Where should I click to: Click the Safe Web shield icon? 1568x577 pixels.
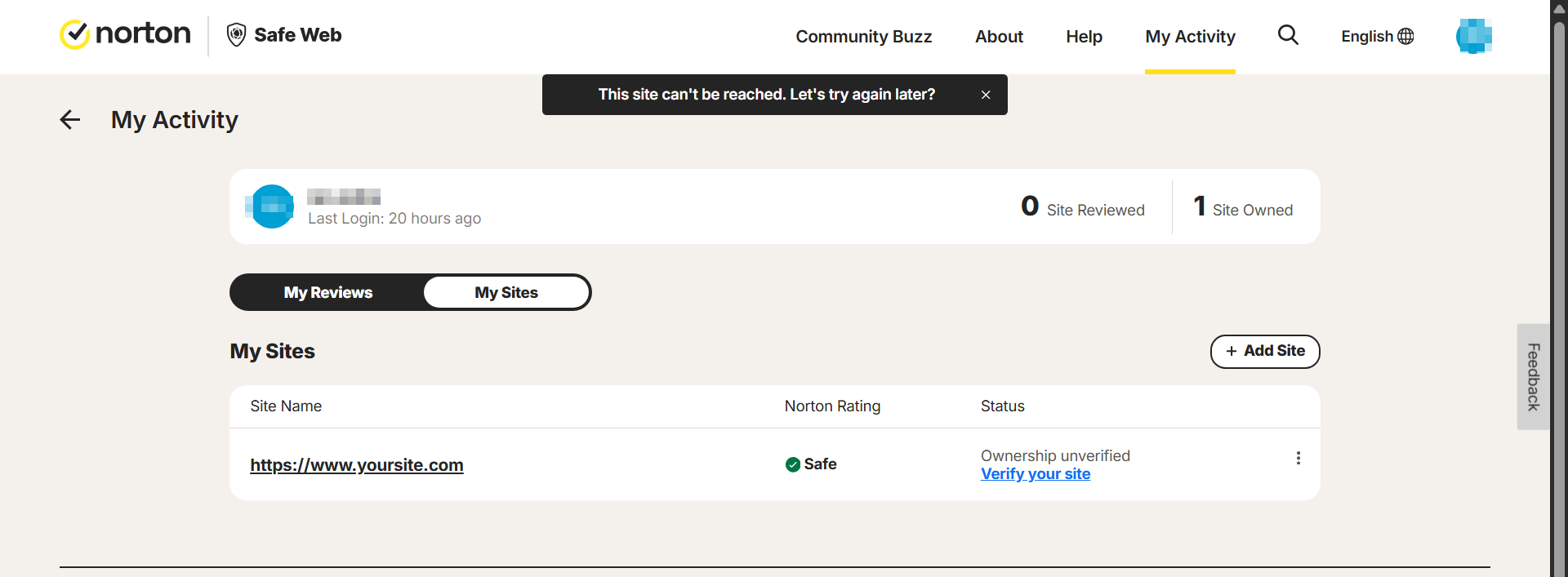(236, 35)
